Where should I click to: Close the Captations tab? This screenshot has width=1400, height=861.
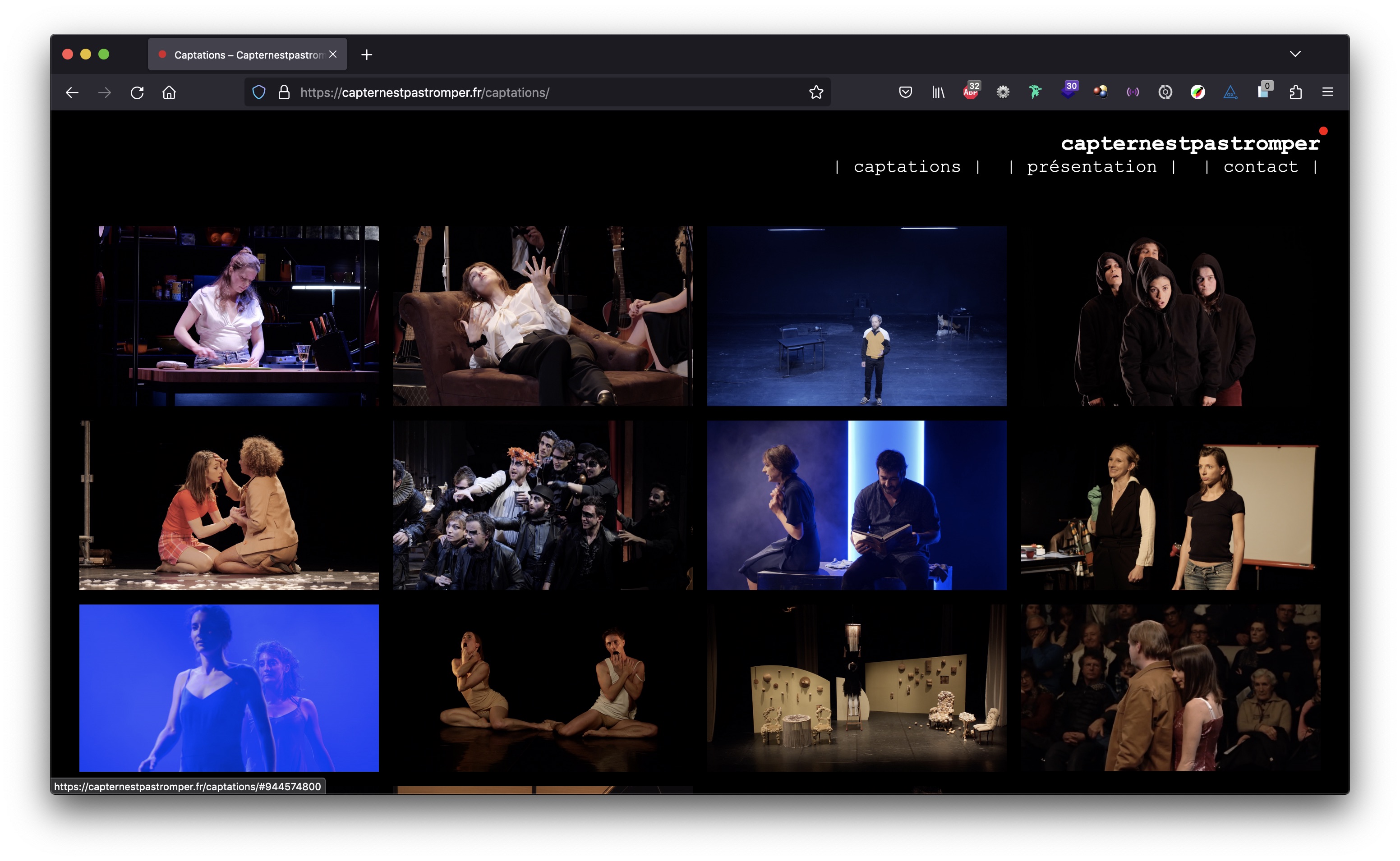pos(333,54)
